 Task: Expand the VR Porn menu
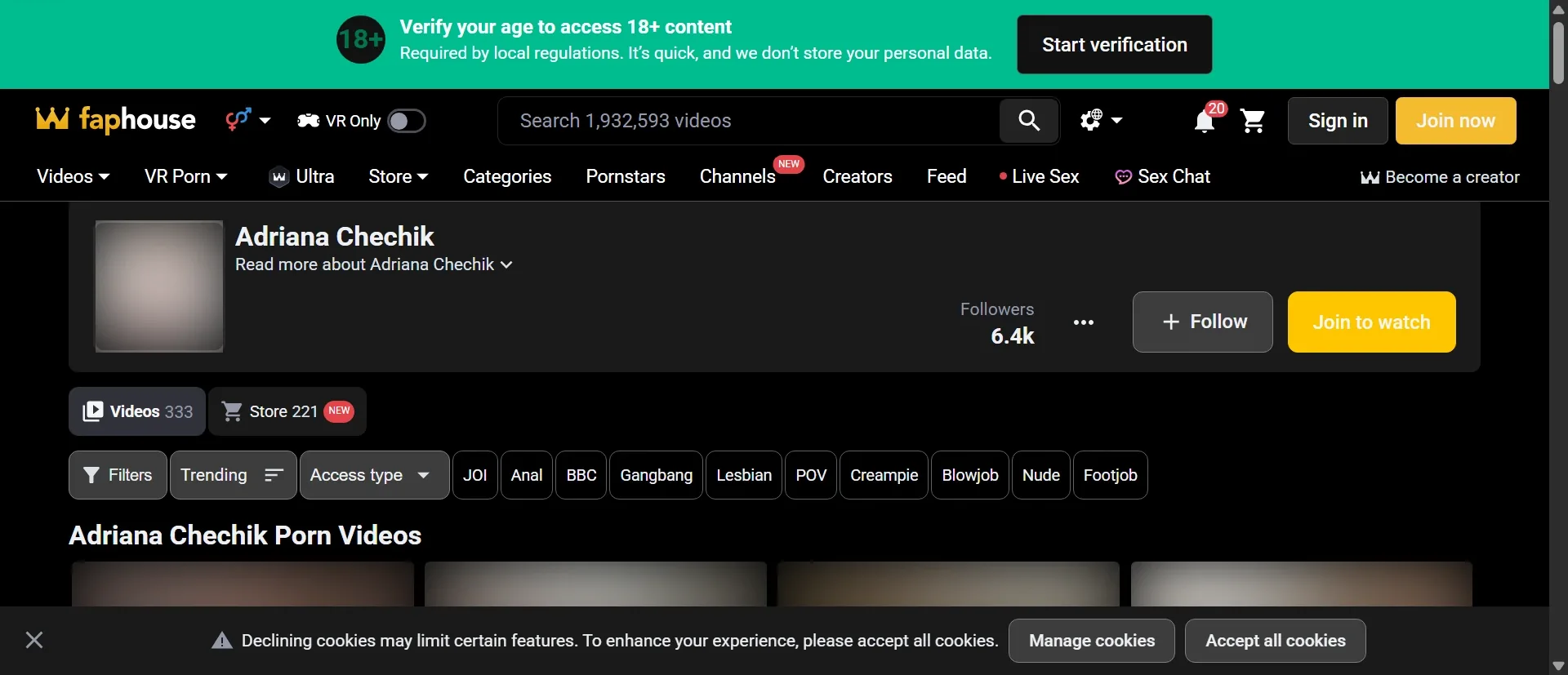coord(185,176)
